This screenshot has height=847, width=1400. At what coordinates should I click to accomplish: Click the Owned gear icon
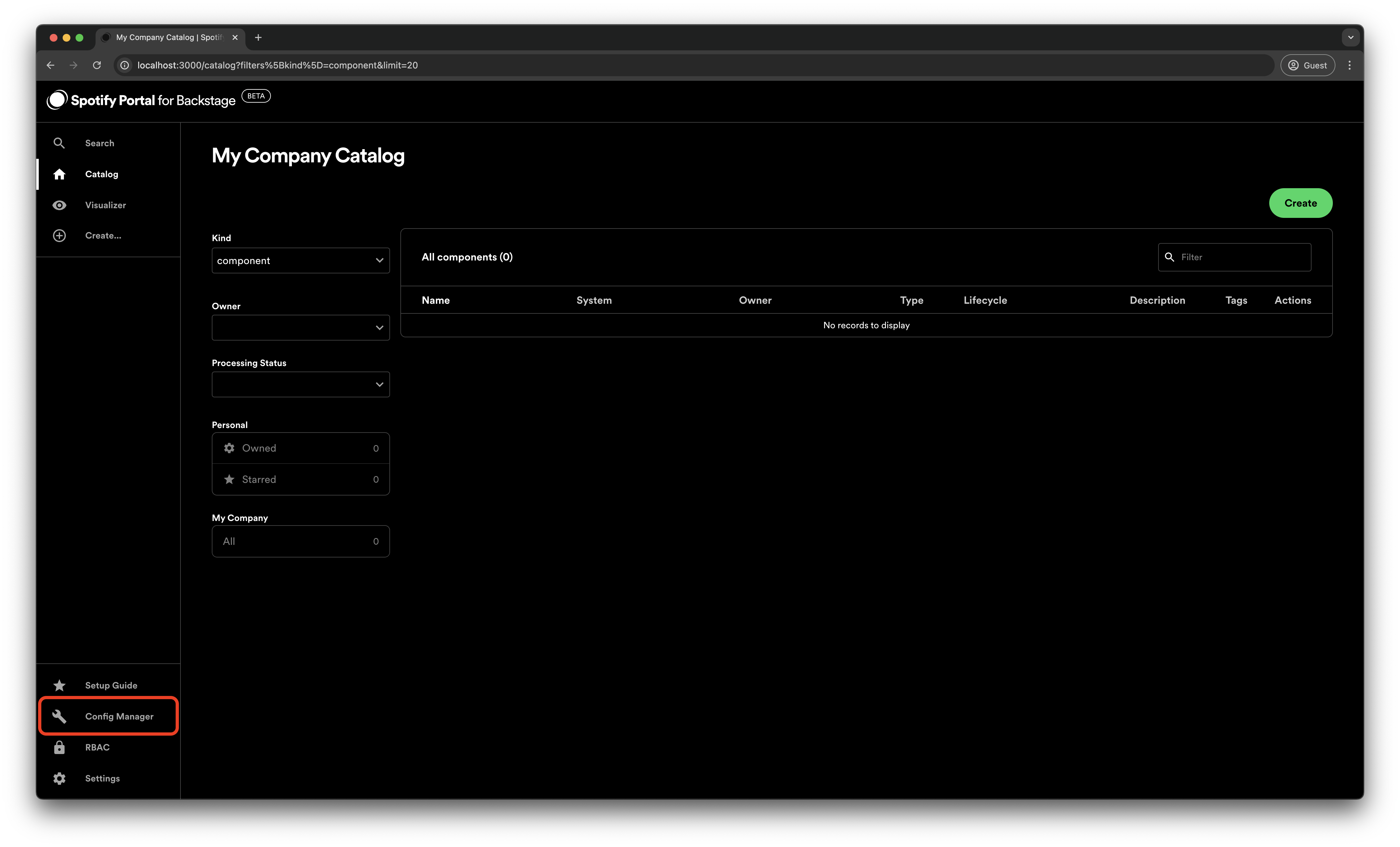[229, 448]
